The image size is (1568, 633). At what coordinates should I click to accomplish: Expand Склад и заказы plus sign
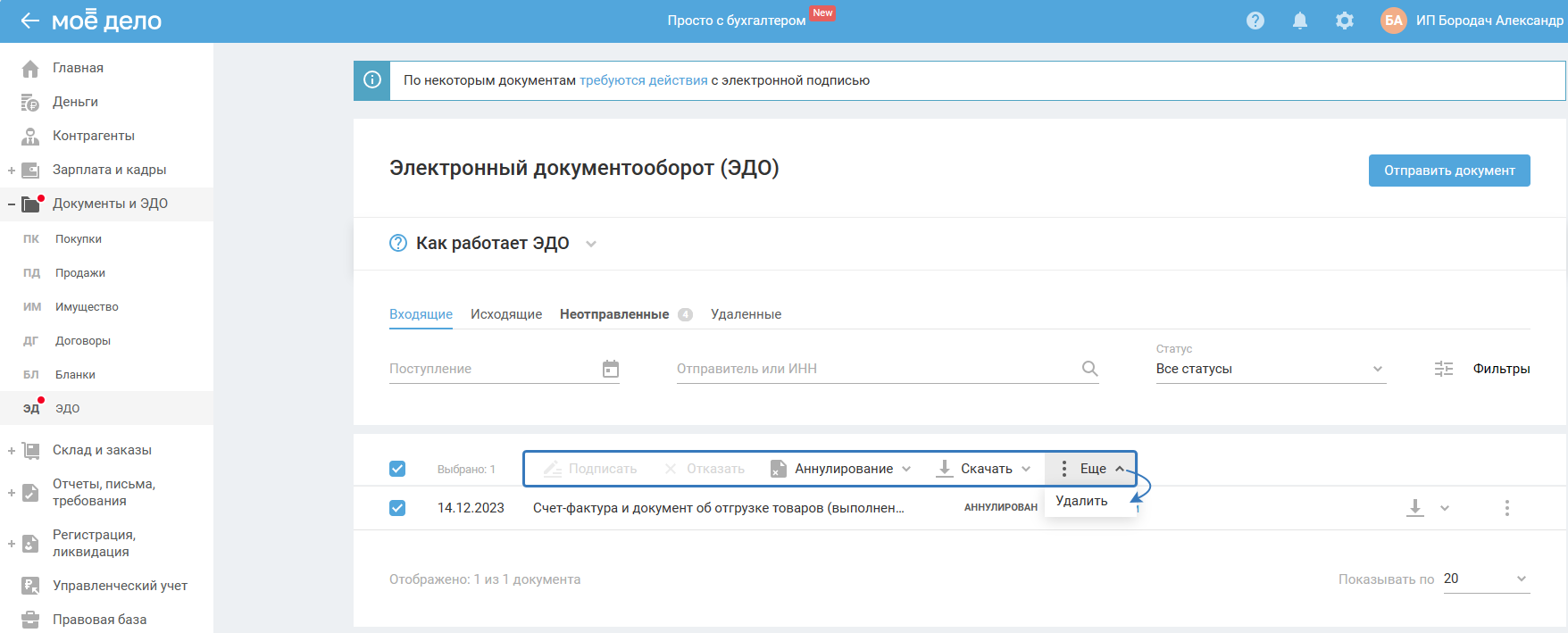[x=12, y=451]
